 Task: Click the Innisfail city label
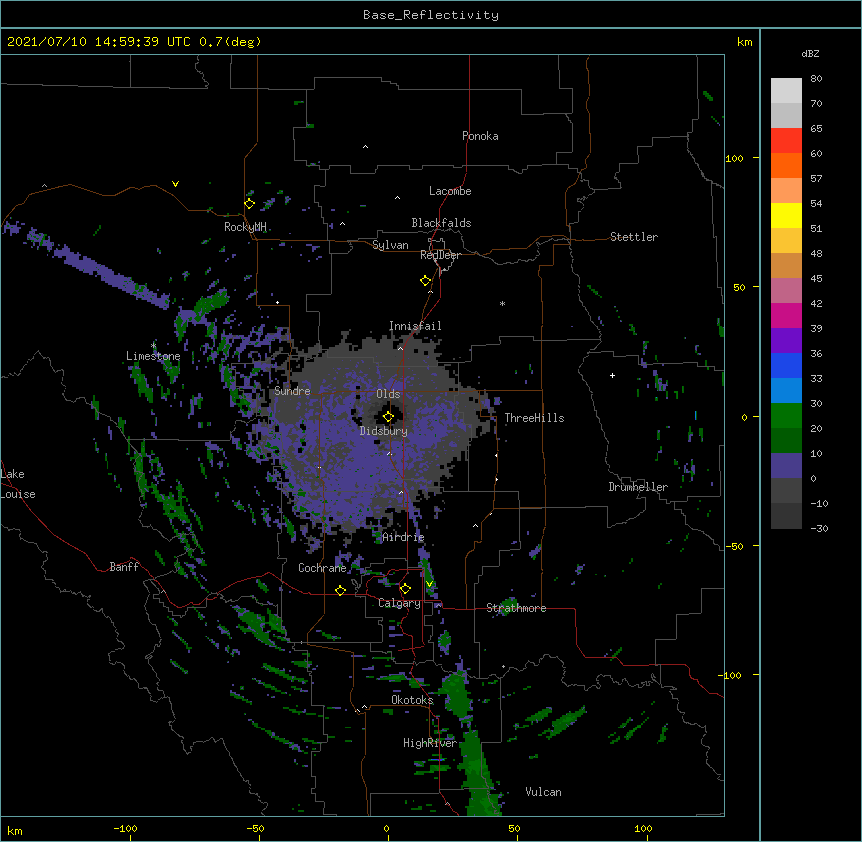[x=415, y=326]
